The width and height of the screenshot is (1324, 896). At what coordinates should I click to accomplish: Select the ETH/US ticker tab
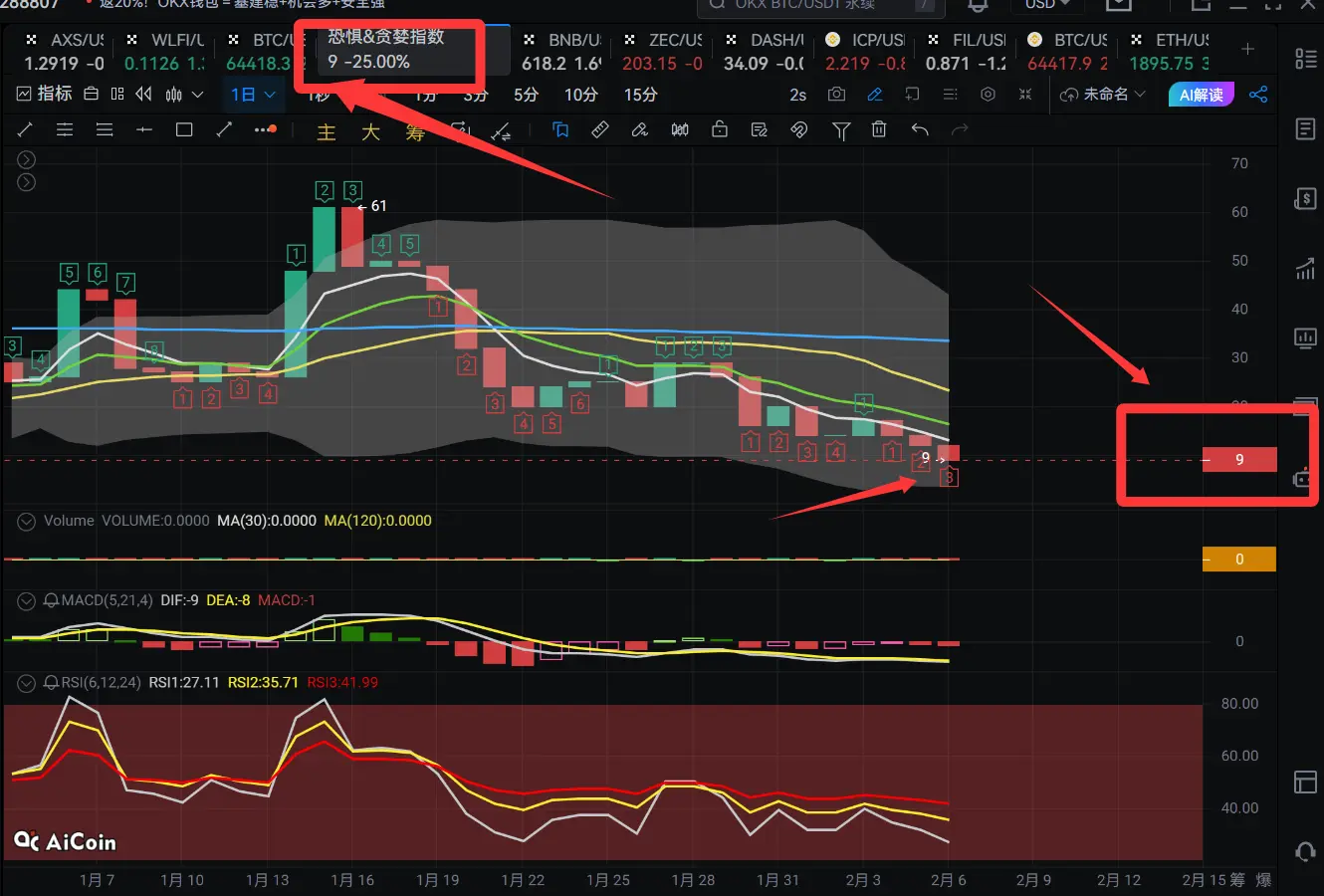[1169, 52]
